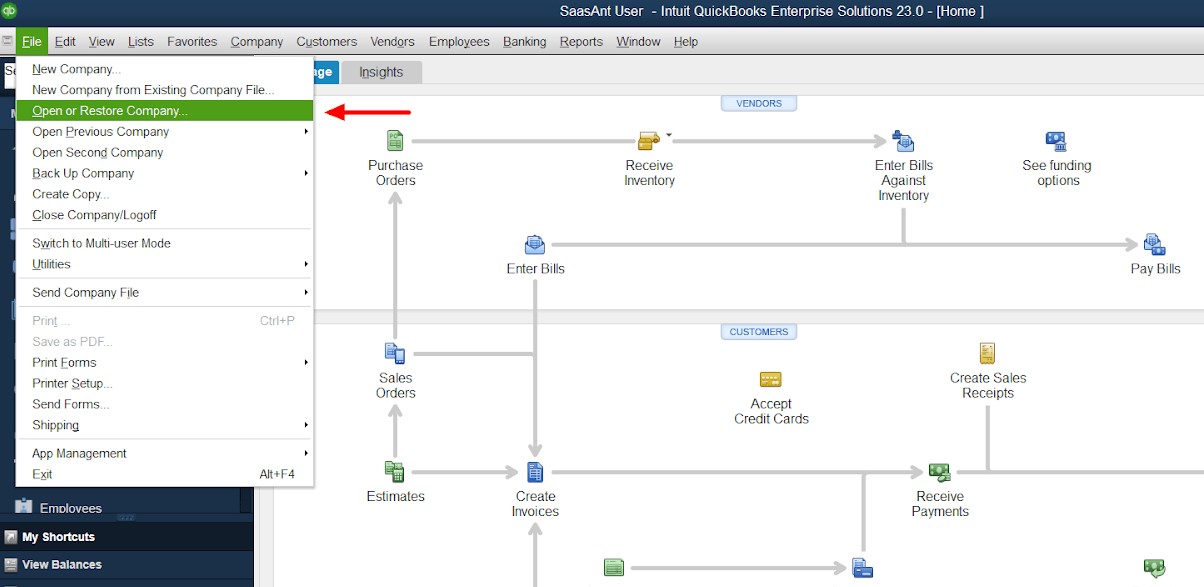Image resolution: width=1204 pixels, height=587 pixels.
Task: Close the open File menu
Action: [31, 42]
